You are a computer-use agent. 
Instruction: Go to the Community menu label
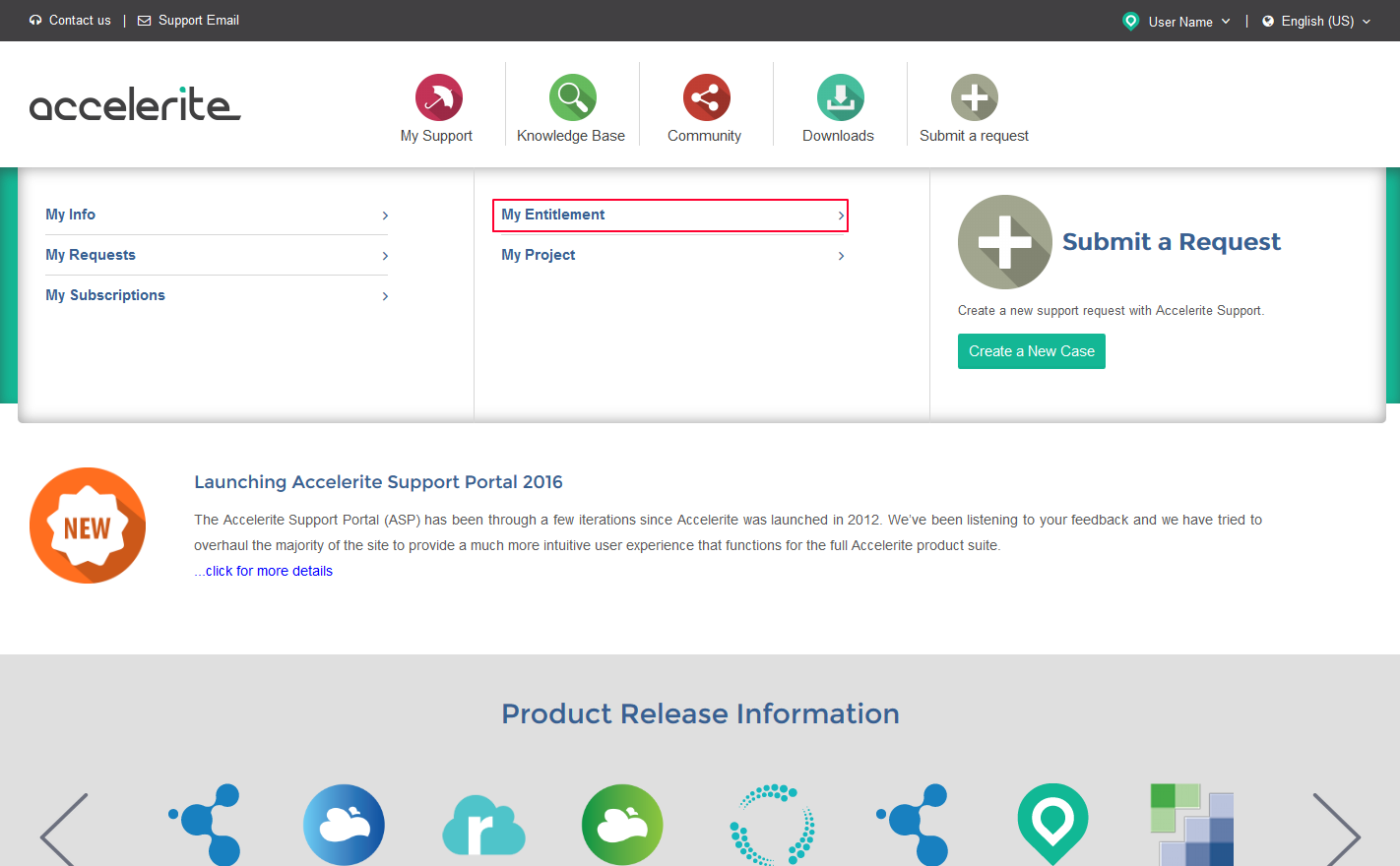[704, 136]
